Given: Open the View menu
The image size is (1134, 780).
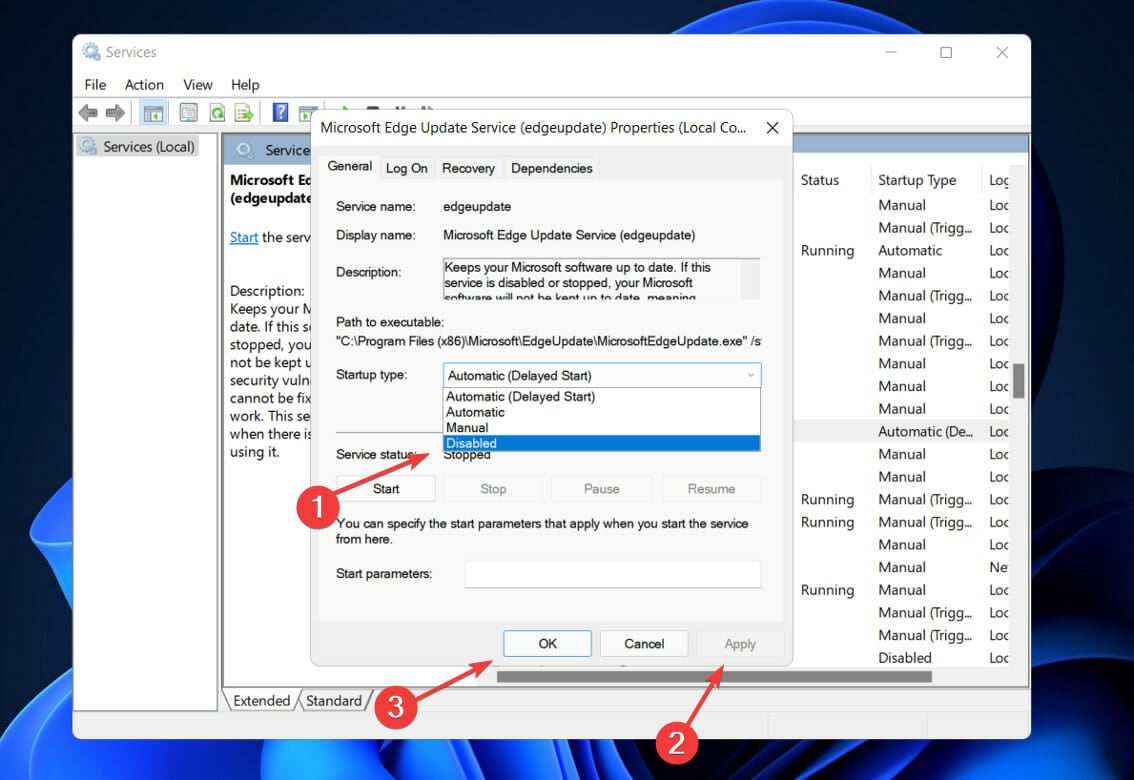Looking at the screenshot, I should pyautogui.click(x=197, y=85).
